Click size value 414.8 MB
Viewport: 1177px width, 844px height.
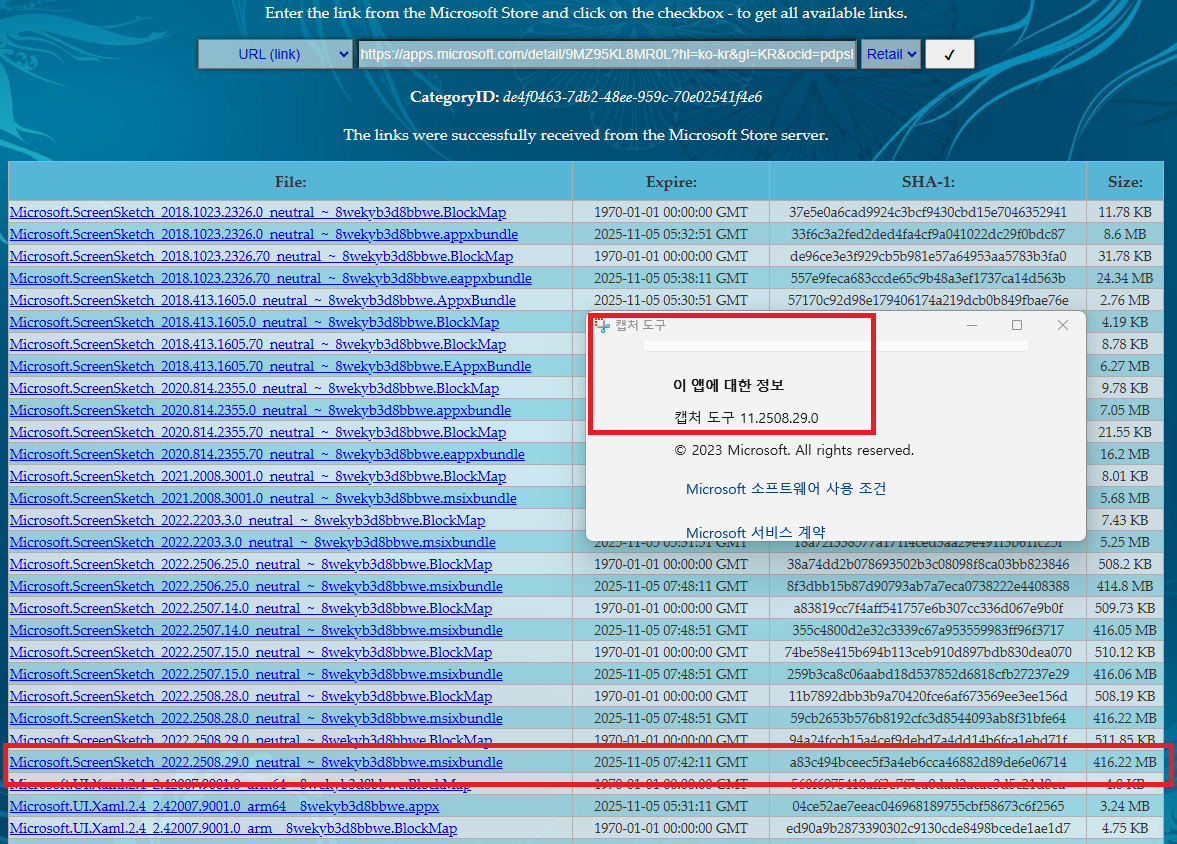[1125, 586]
